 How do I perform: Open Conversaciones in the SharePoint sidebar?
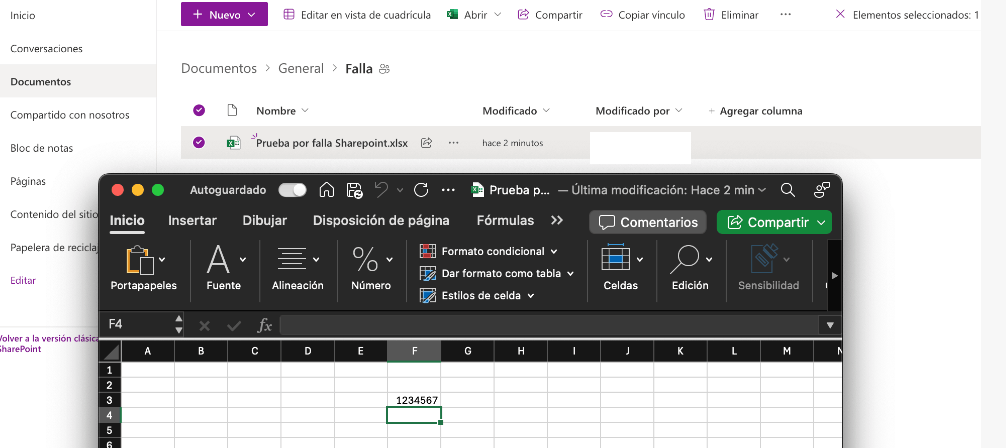pyautogui.click(x=46, y=49)
